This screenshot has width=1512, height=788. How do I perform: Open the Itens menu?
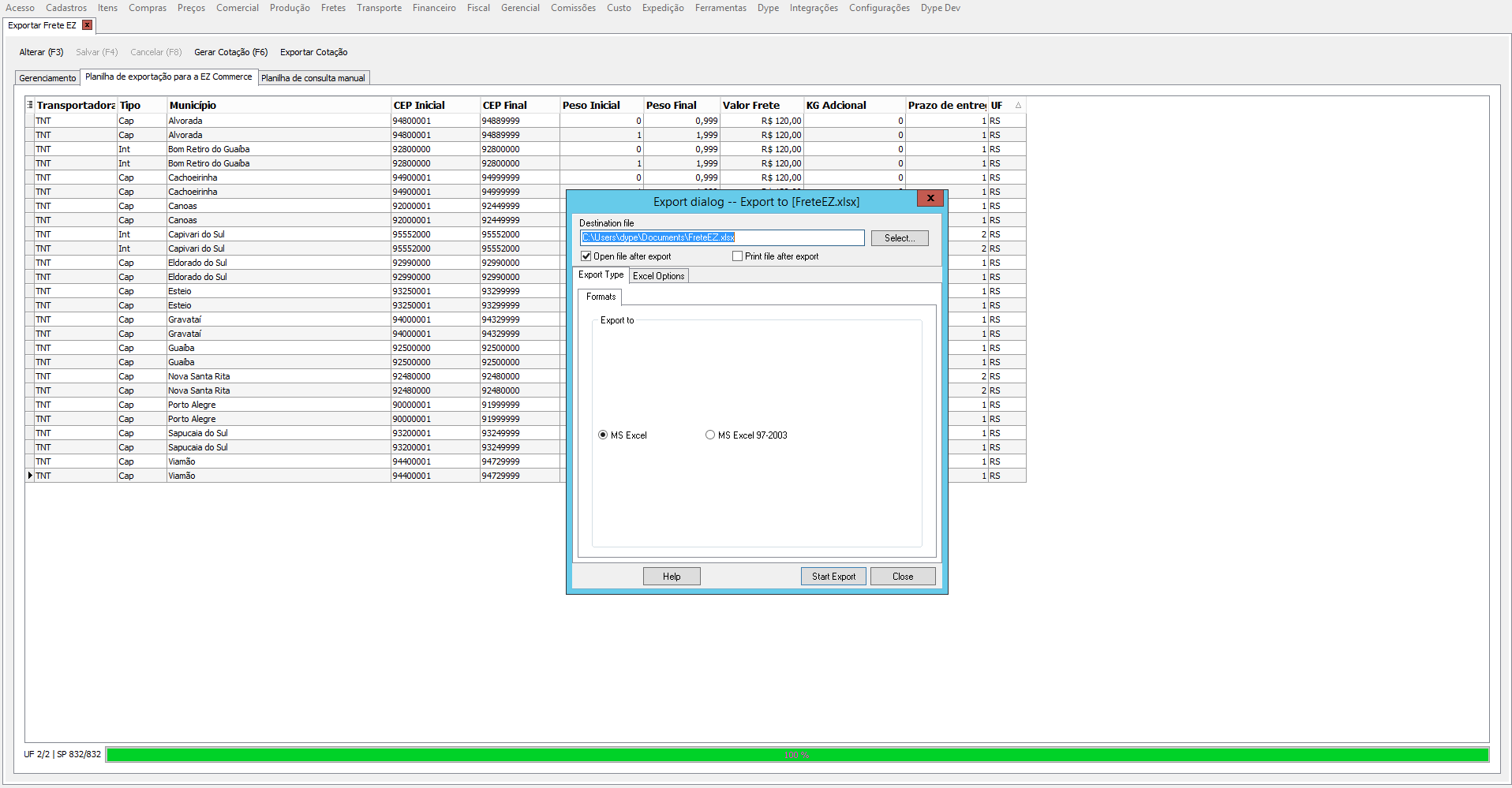(107, 8)
